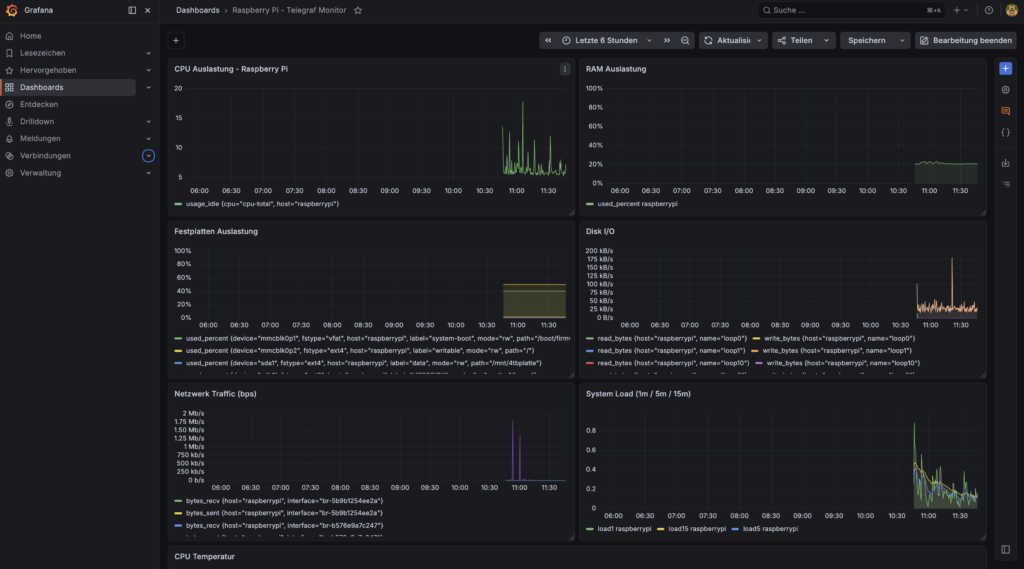Go to Home in the sidebar

point(30,36)
